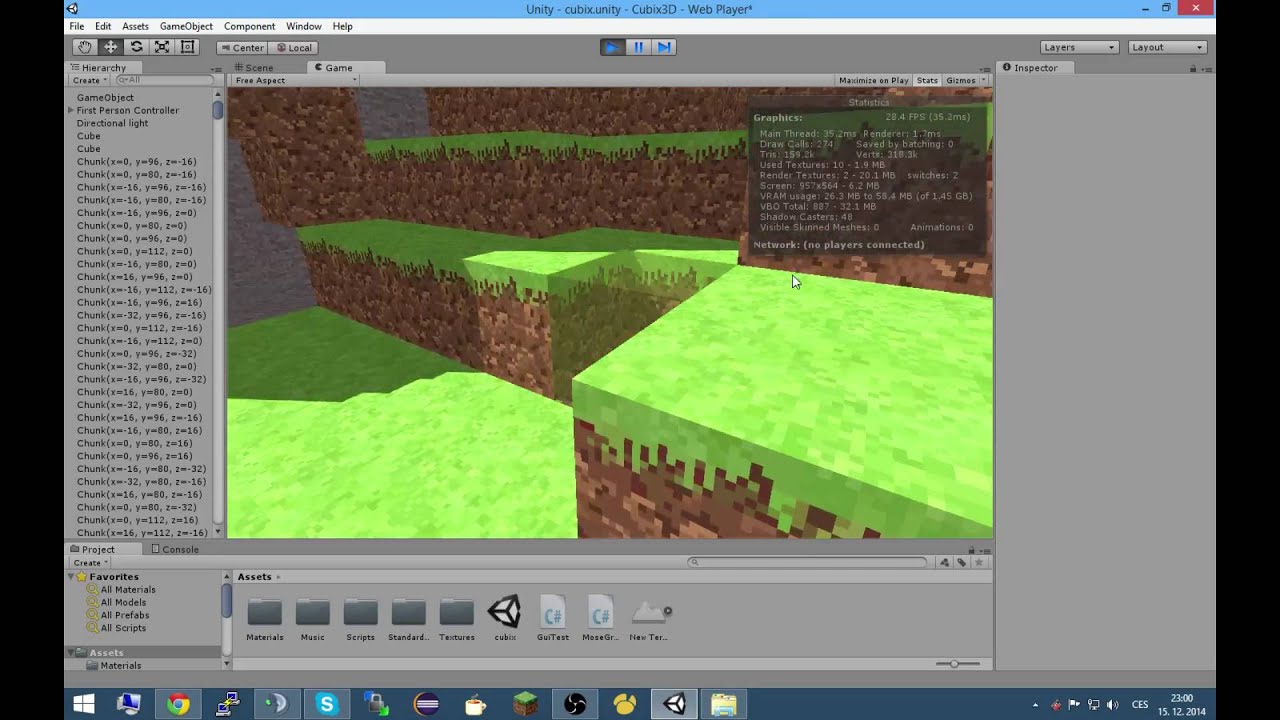Open the Hierarchy Create dropdown
Image resolution: width=1280 pixels, height=720 pixels.
pos(89,80)
